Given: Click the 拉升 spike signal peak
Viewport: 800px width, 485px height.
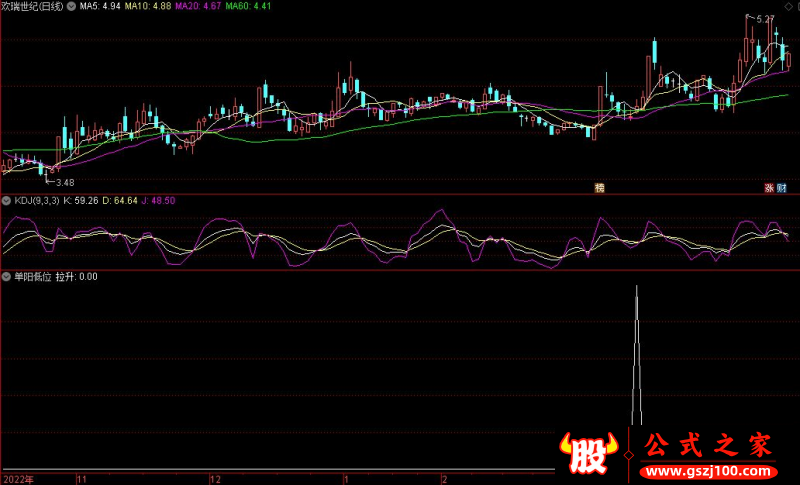Looking at the screenshot, I should (x=637, y=290).
